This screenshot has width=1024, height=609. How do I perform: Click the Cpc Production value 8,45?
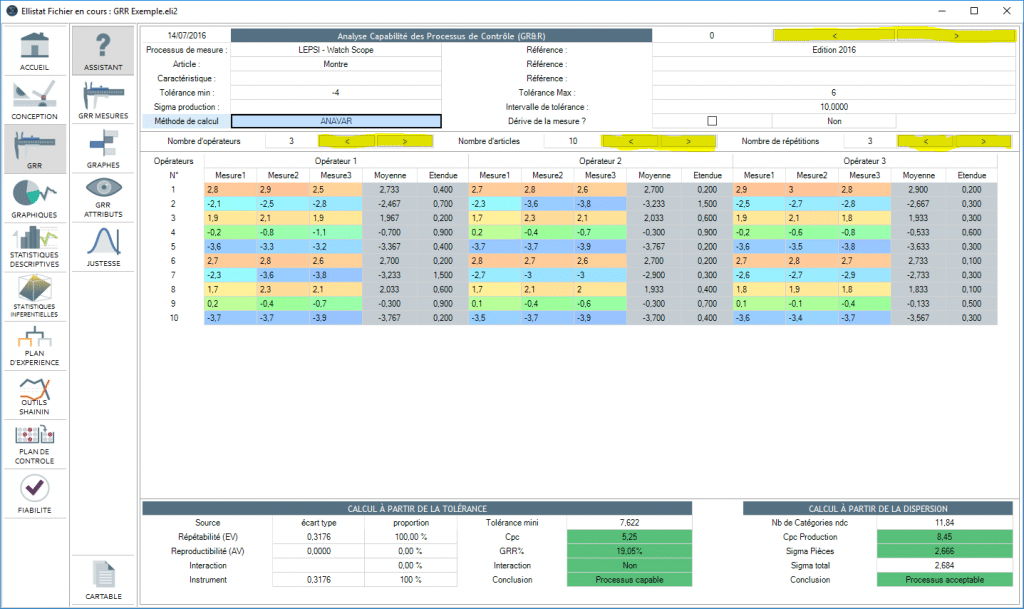pos(944,537)
